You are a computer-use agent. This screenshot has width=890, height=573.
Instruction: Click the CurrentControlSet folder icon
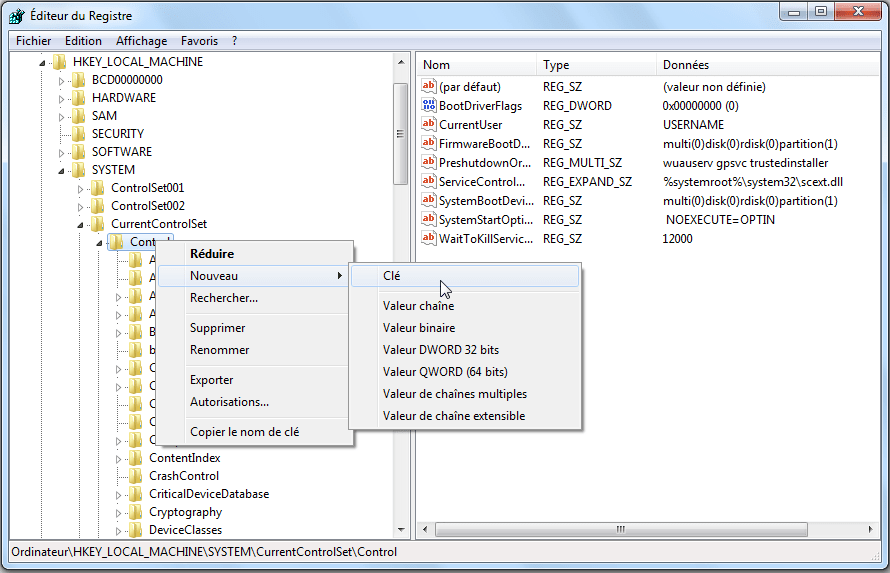coord(98,224)
